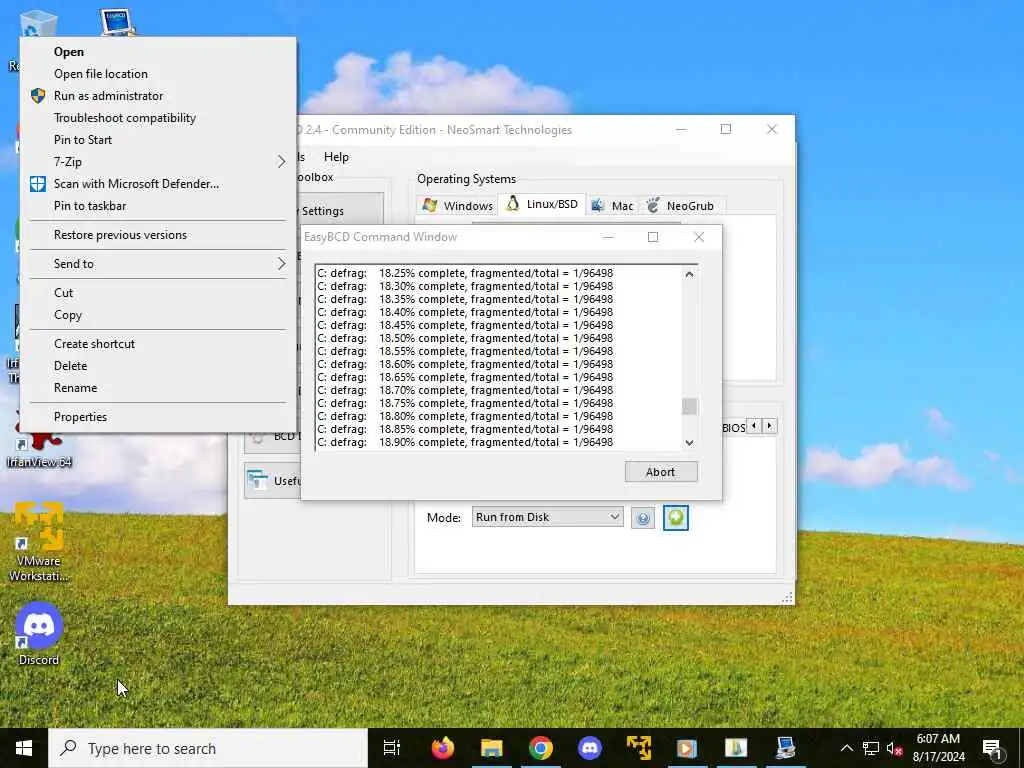Switch to the NeoGrub tab
This screenshot has width=1024, height=768.
(681, 206)
